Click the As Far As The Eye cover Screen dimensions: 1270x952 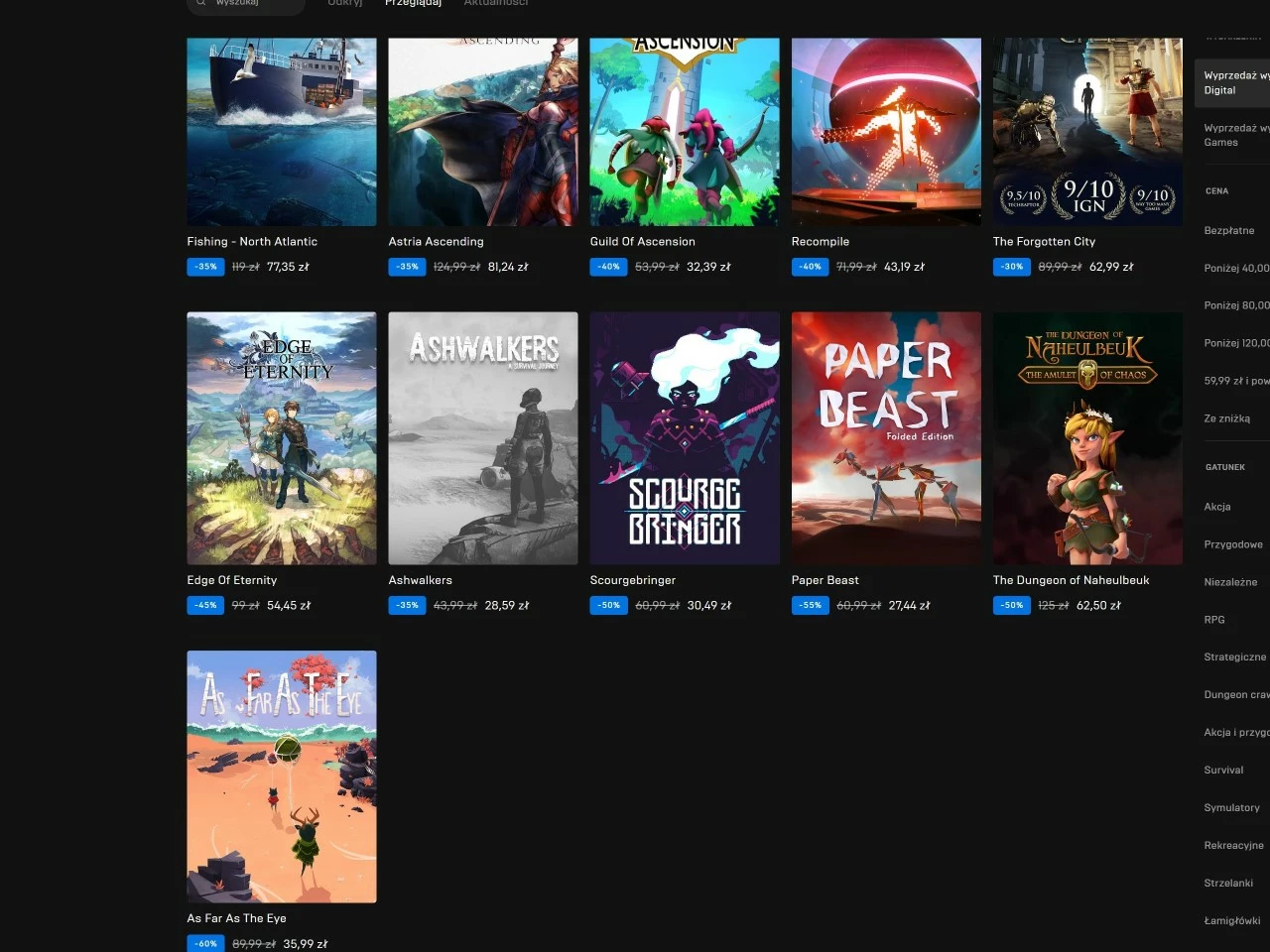282,776
